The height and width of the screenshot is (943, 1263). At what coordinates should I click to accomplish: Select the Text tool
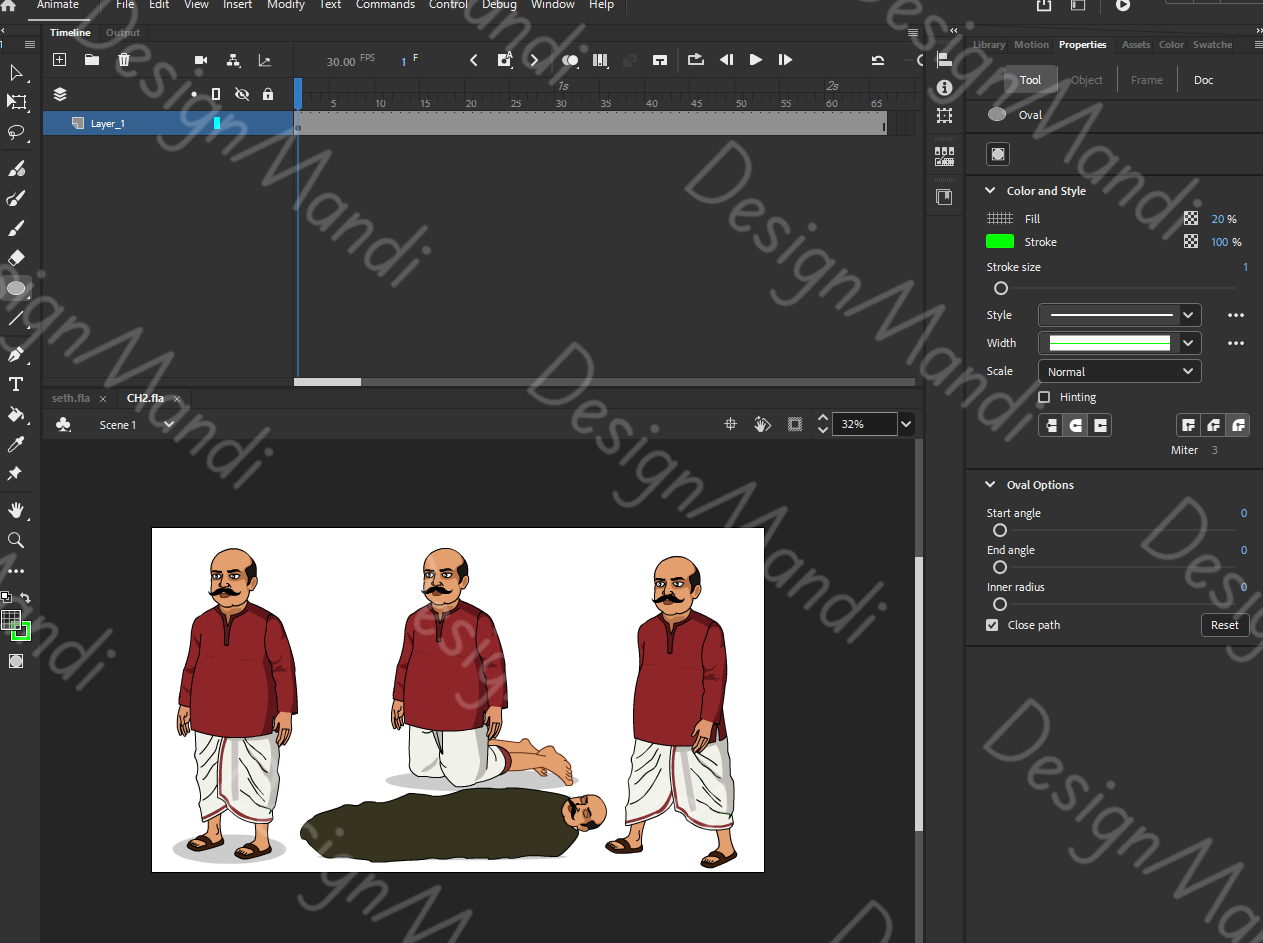pyautogui.click(x=16, y=384)
